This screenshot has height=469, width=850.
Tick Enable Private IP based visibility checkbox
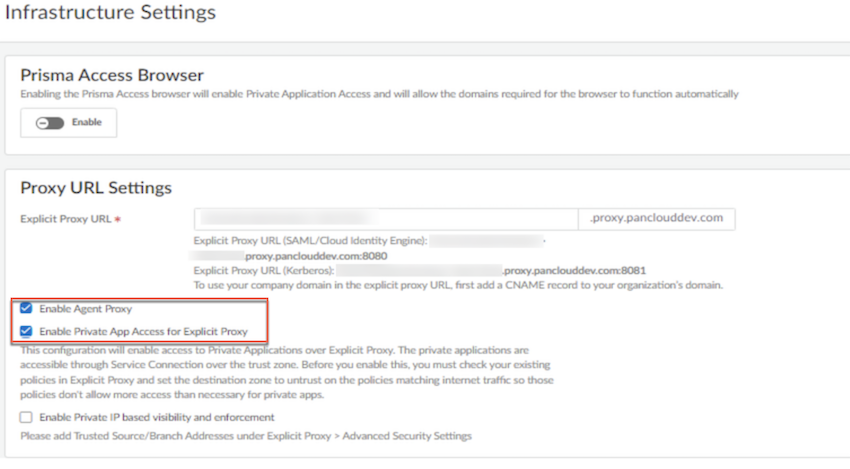[26, 417]
